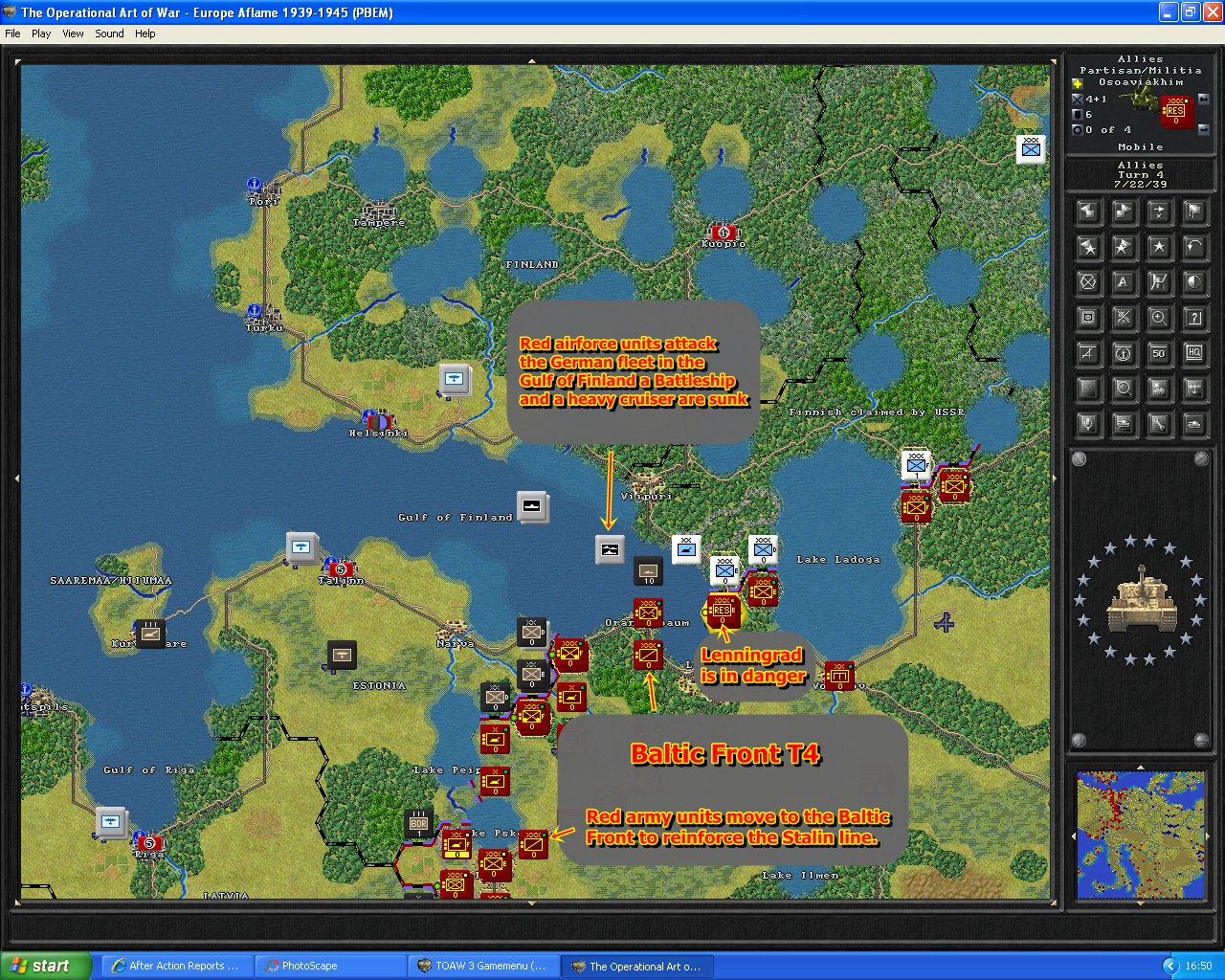Select the dark air unit above ESTONIA label
This screenshot has width=1225, height=980.
pyautogui.click(x=342, y=655)
